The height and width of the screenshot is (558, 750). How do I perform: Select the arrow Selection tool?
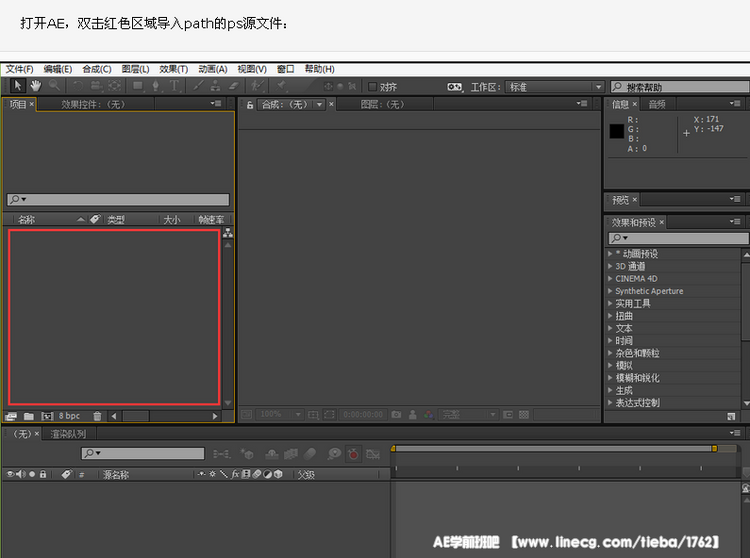pyautogui.click(x=18, y=86)
